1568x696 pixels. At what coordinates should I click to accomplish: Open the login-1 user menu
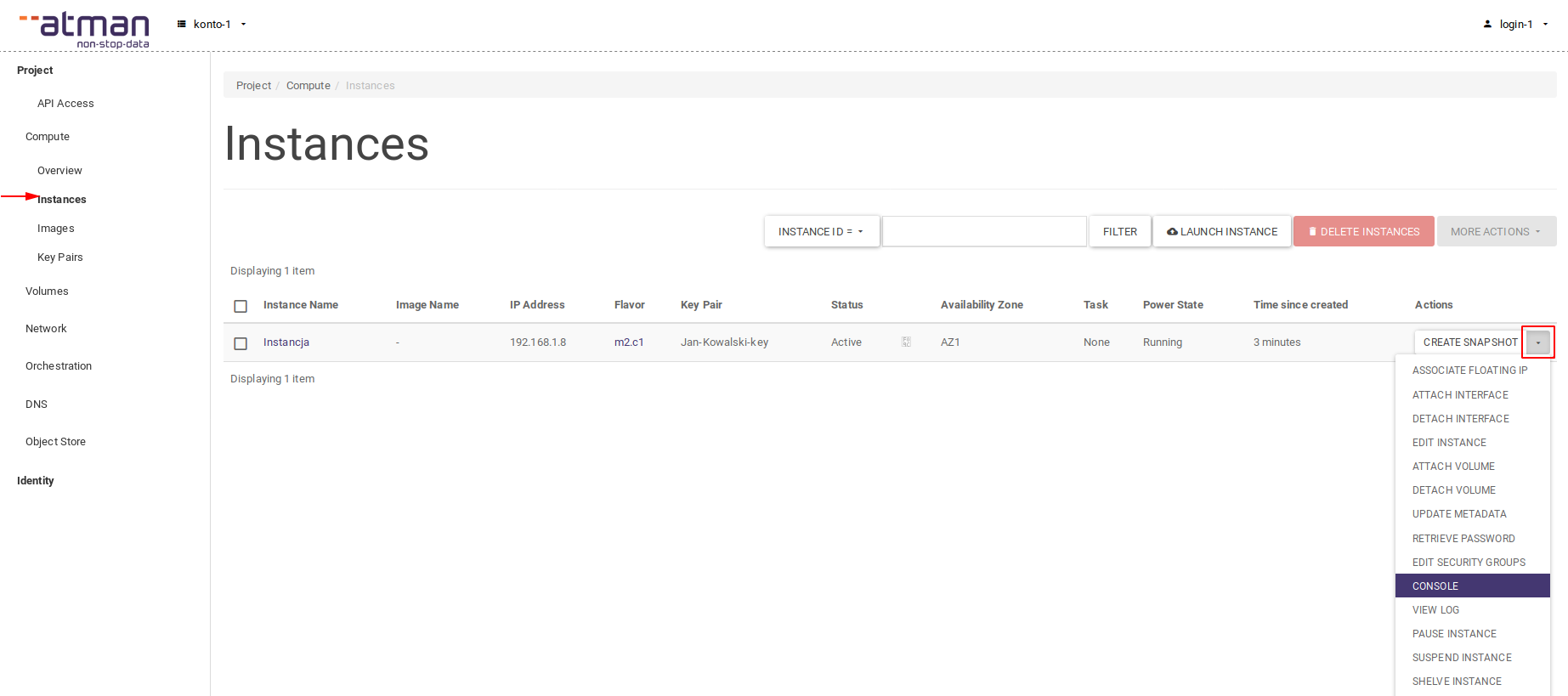(1516, 25)
